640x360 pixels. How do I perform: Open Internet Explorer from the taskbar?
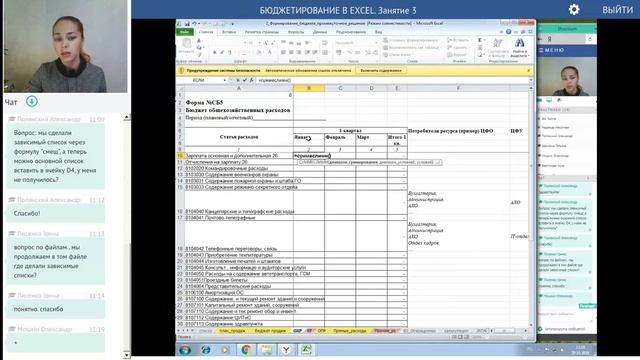(x=205, y=350)
